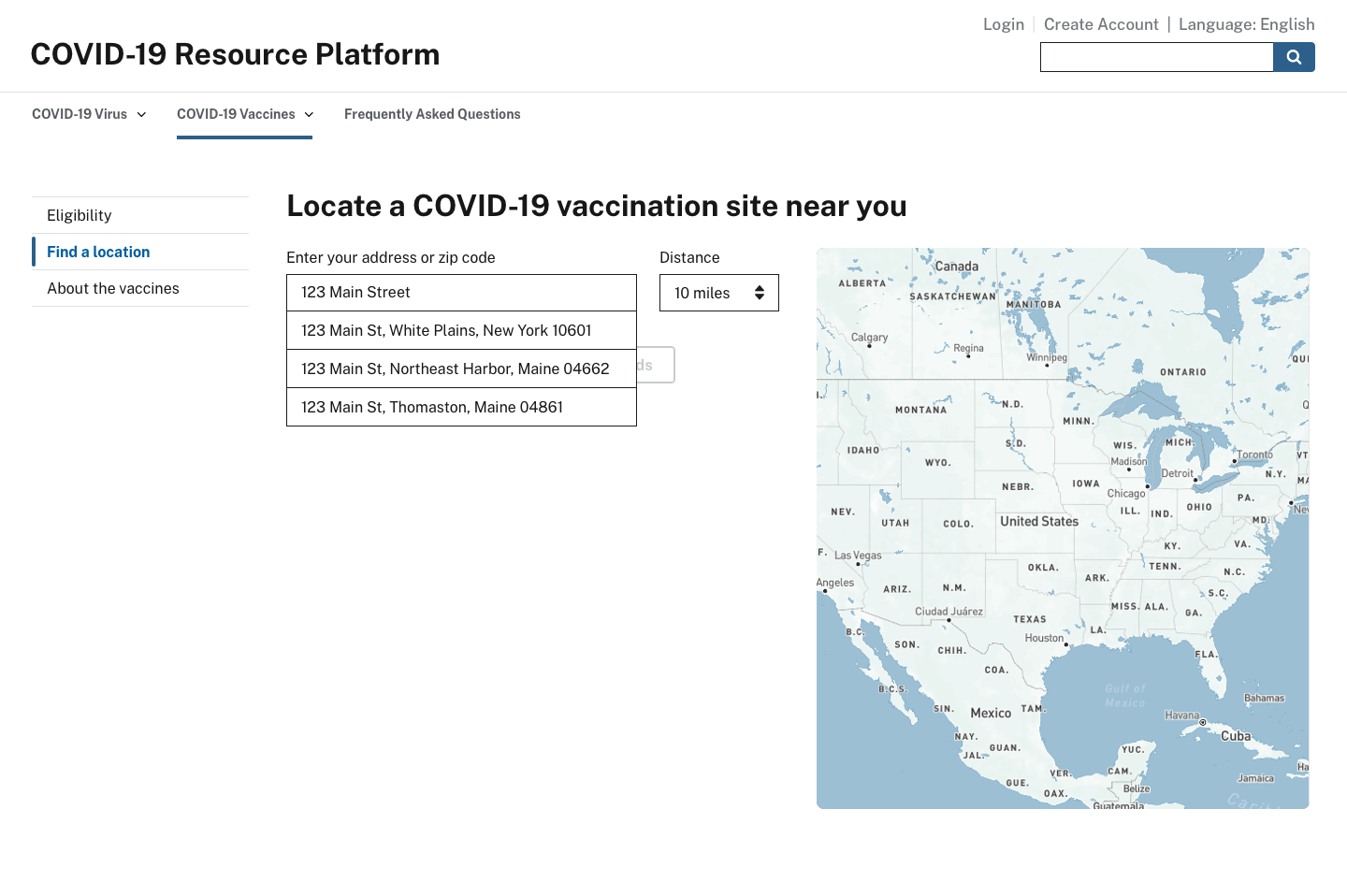
Task: Open About the vaccines page
Action: 140,288
